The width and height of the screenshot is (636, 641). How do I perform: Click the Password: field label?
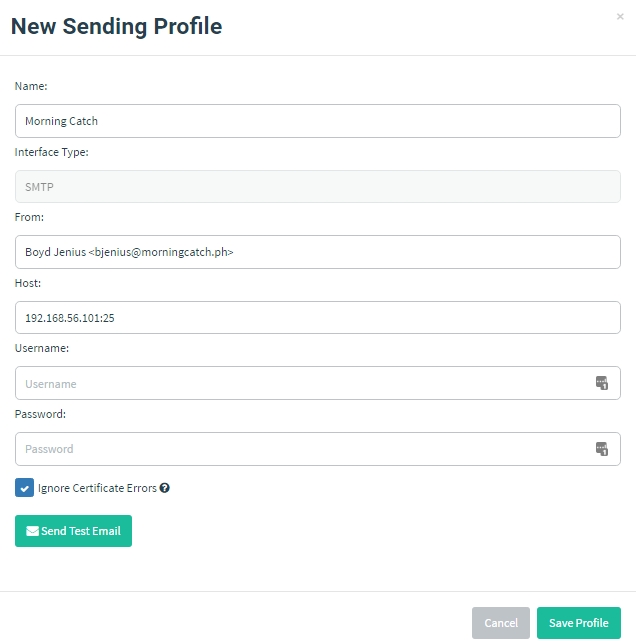tap(40, 414)
